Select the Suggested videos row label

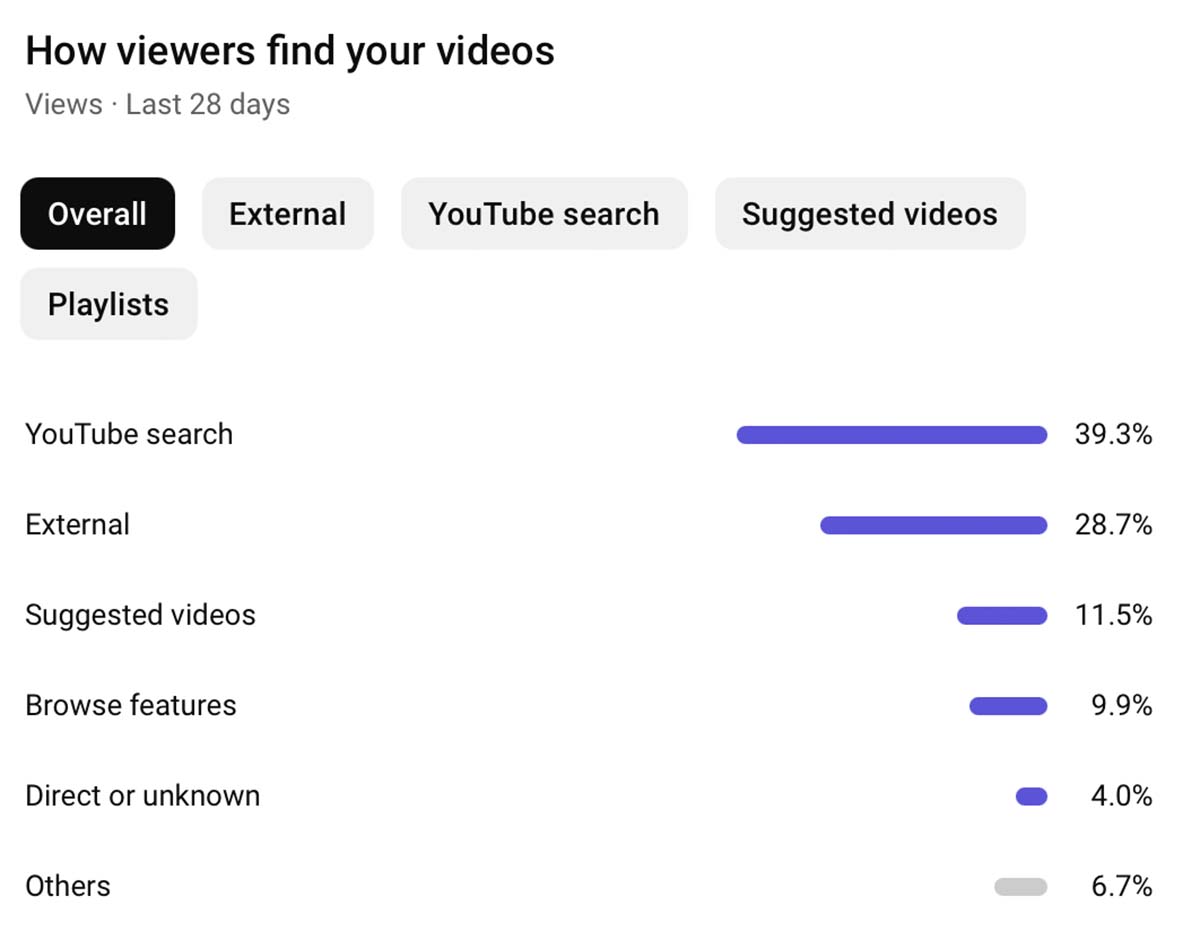[140, 615]
